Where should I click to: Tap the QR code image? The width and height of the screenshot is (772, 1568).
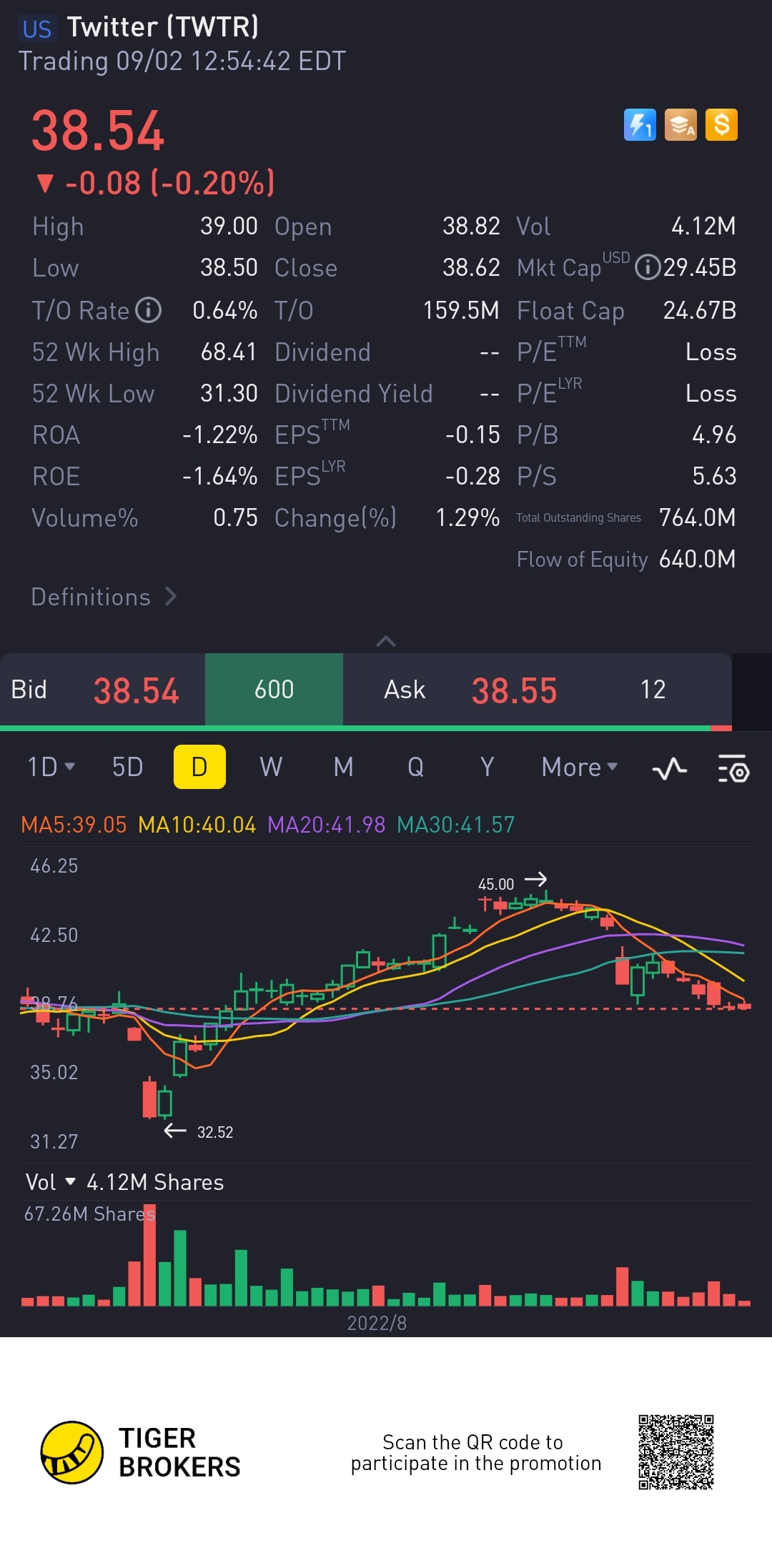(x=676, y=1452)
